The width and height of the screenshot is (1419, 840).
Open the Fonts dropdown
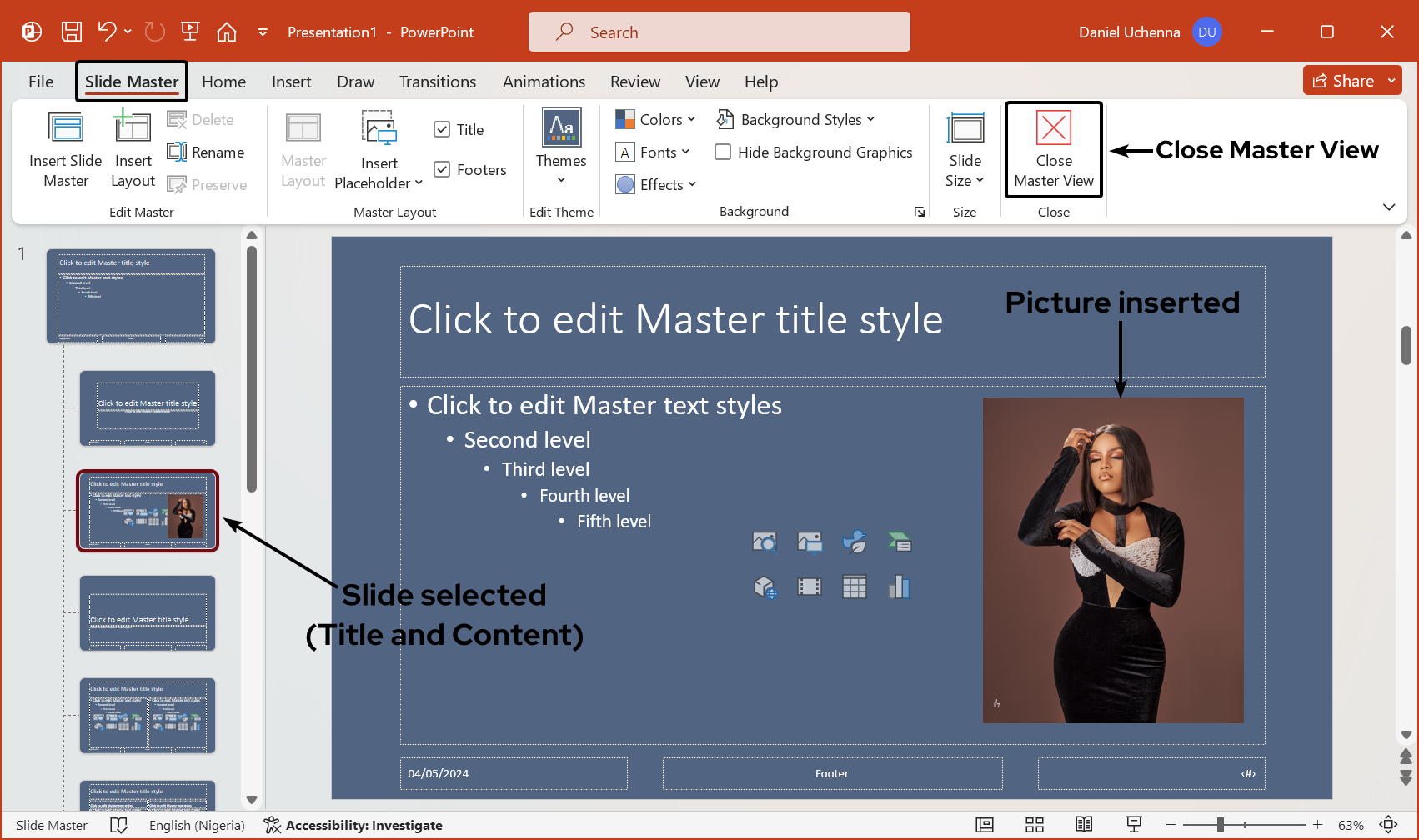653,152
